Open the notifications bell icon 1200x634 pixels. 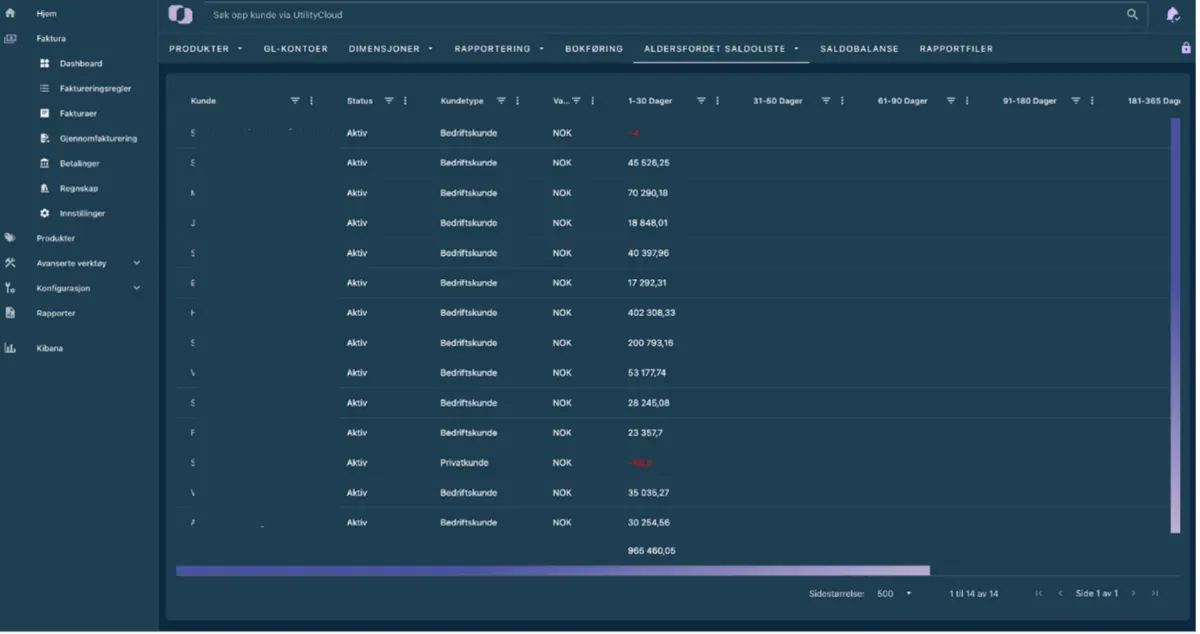coord(1173,15)
